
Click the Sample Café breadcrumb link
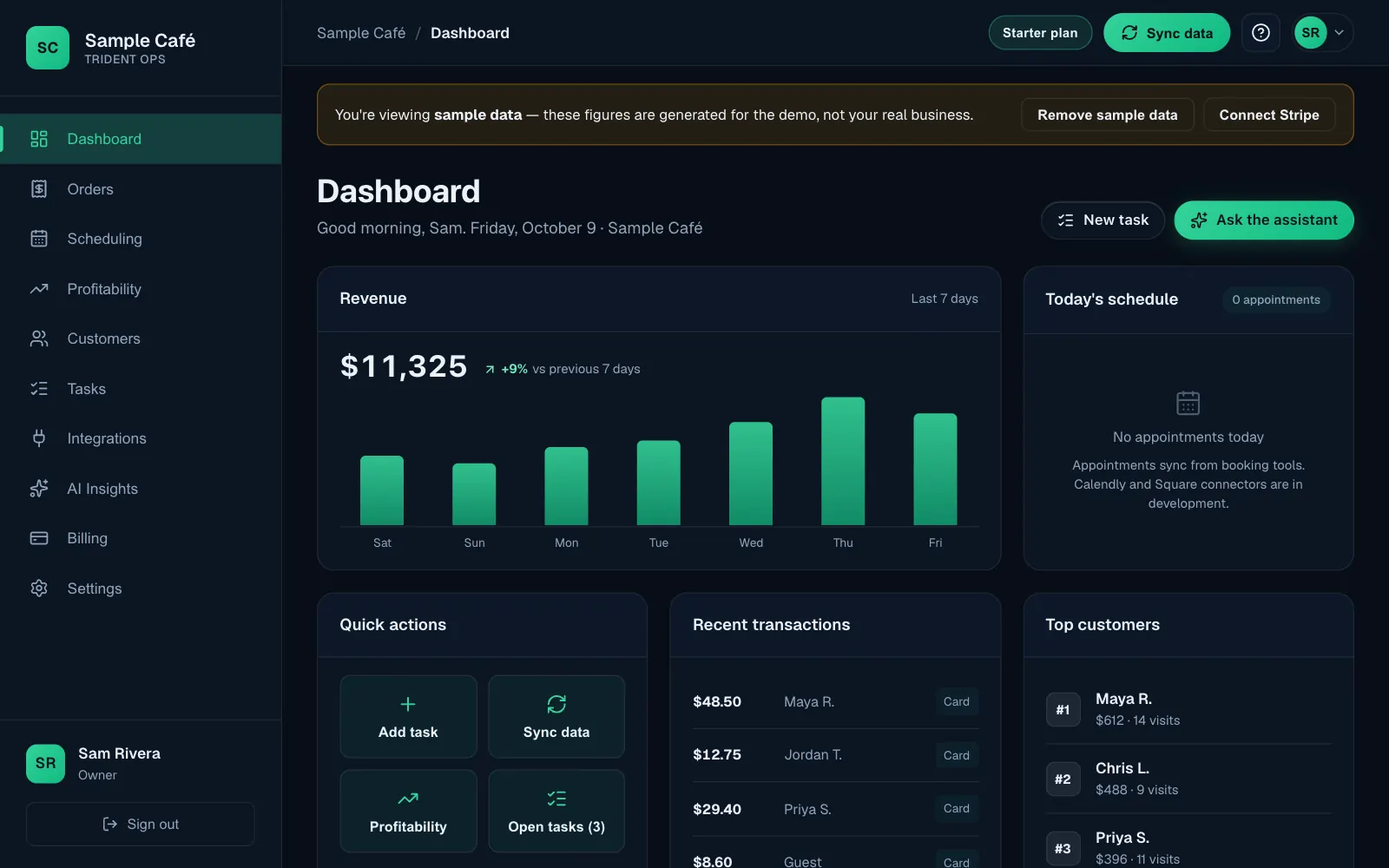361,33
